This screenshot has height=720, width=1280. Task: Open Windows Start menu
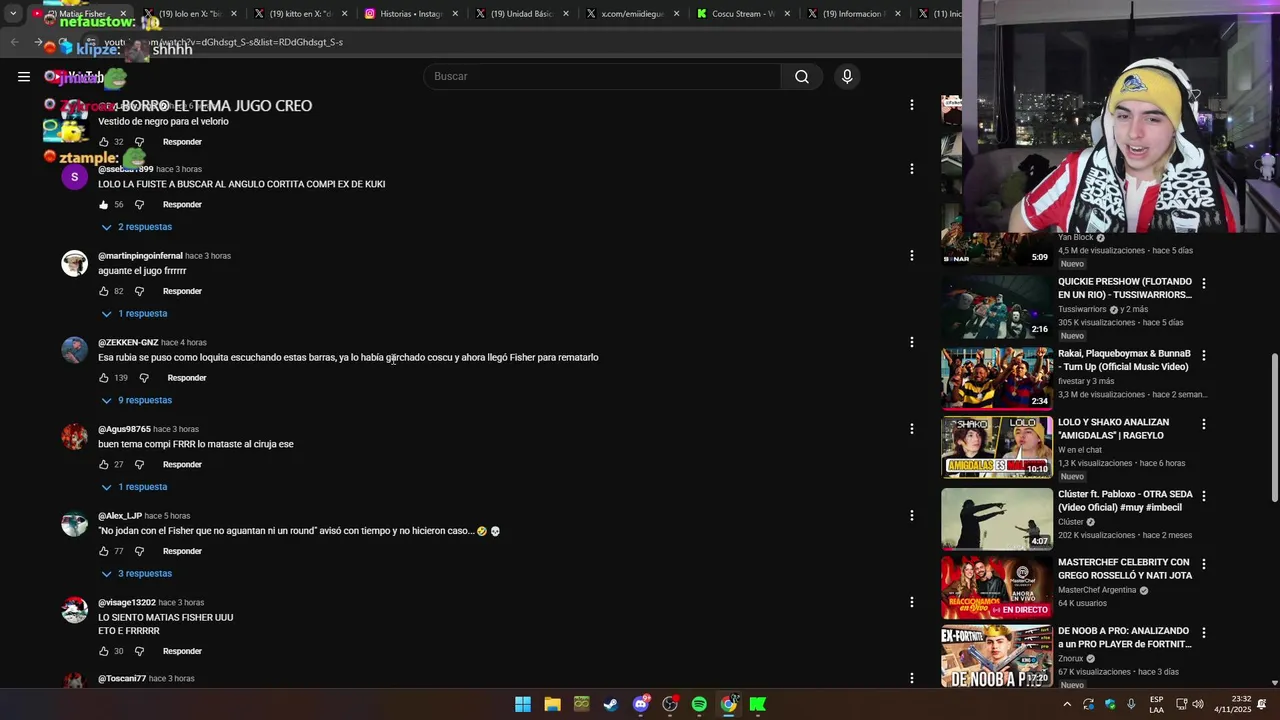pyautogui.click(x=523, y=704)
